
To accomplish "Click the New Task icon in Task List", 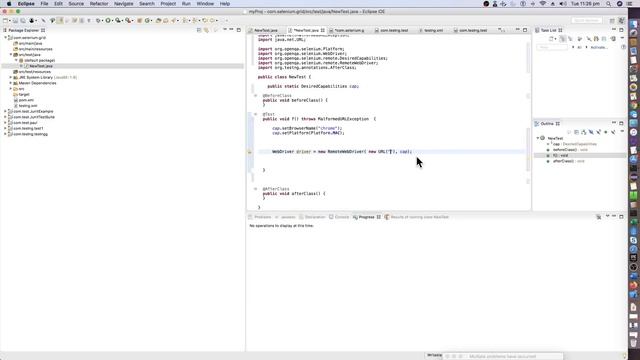I will 551,39.
